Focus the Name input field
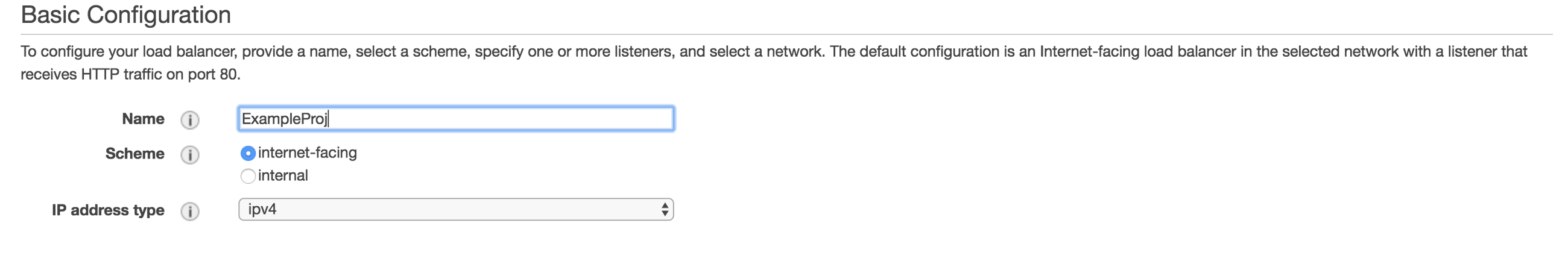Viewport: 1568px width, 261px height. point(455,119)
